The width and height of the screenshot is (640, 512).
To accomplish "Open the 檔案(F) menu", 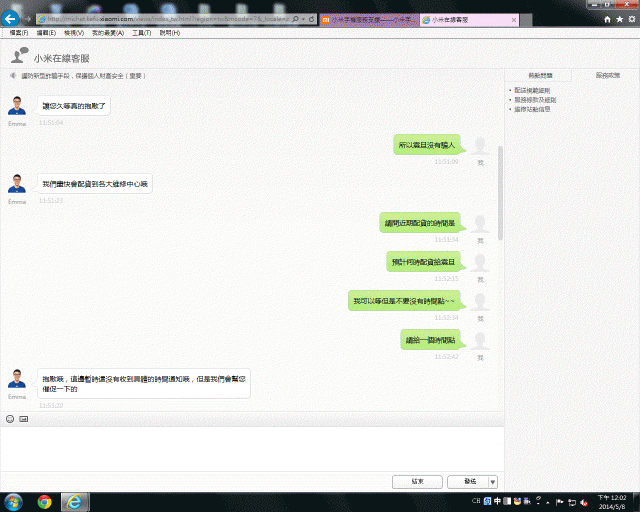I will tap(19, 33).
